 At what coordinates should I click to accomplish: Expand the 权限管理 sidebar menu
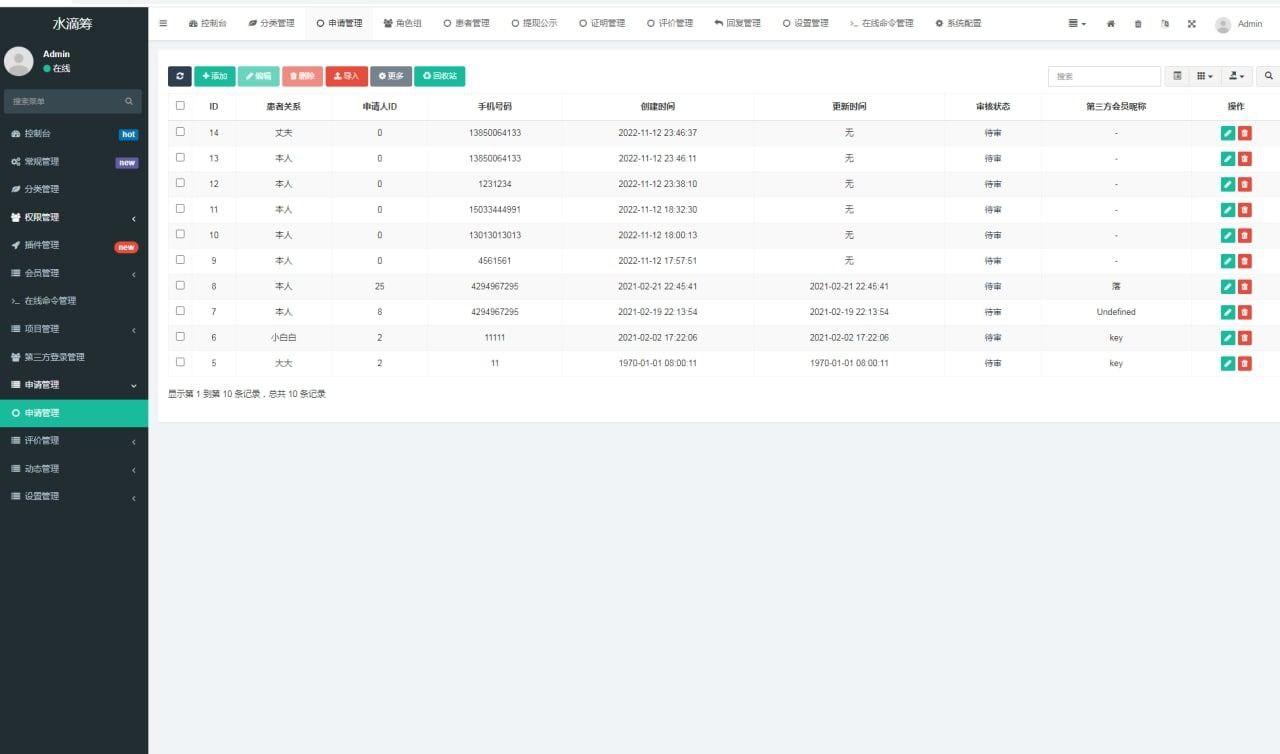pos(74,217)
